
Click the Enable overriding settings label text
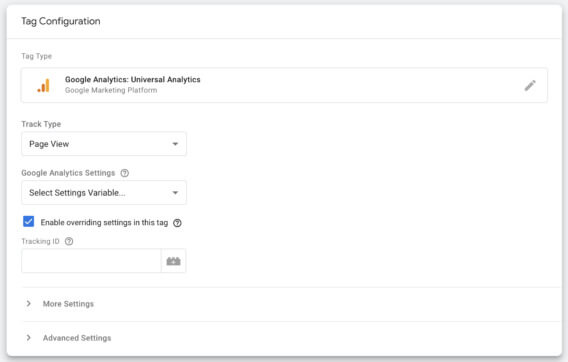tap(104, 222)
